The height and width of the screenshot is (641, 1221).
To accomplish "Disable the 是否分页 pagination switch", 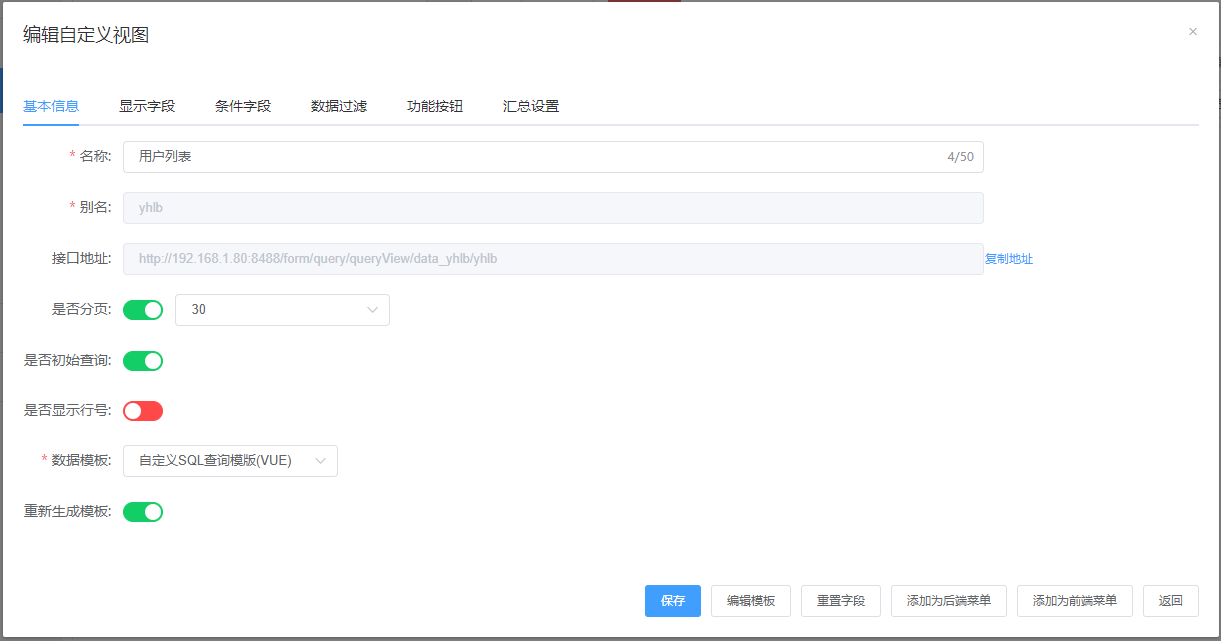I will [143, 310].
